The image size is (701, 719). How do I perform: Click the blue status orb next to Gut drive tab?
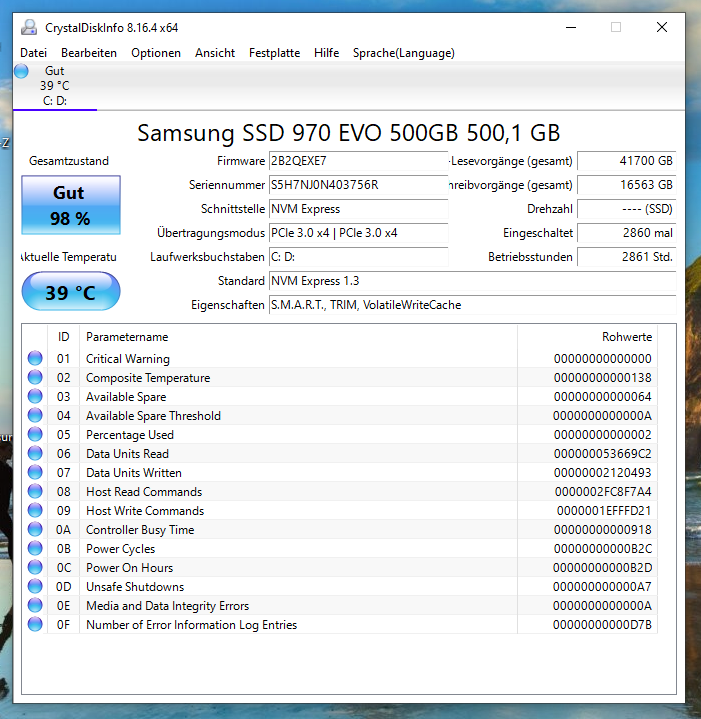pyautogui.click(x=21, y=71)
